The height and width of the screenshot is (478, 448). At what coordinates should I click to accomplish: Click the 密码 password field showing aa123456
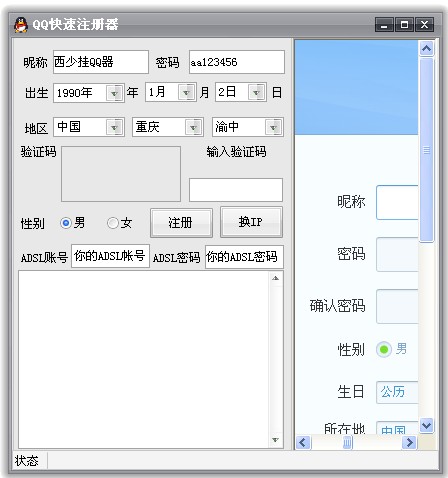[x=237, y=62]
